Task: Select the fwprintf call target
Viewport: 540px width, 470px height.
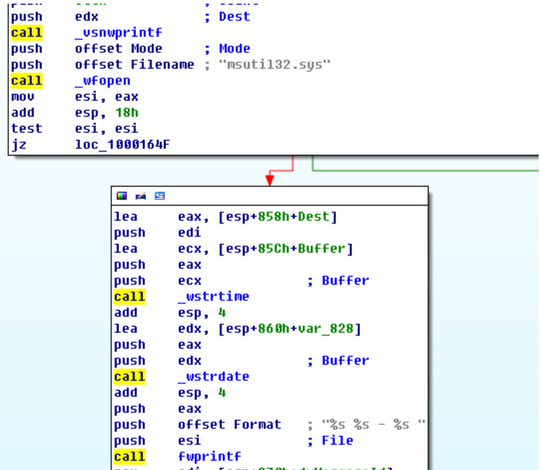Action: tap(209, 457)
